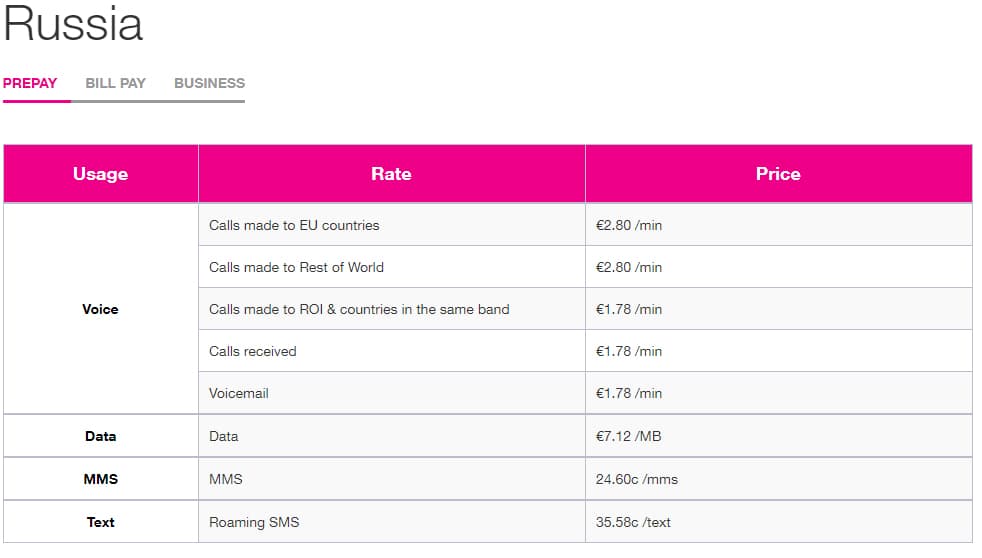982x558 pixels.
Task: Click the Voicemail price of €1.78 /min
Action: point(628,393)
